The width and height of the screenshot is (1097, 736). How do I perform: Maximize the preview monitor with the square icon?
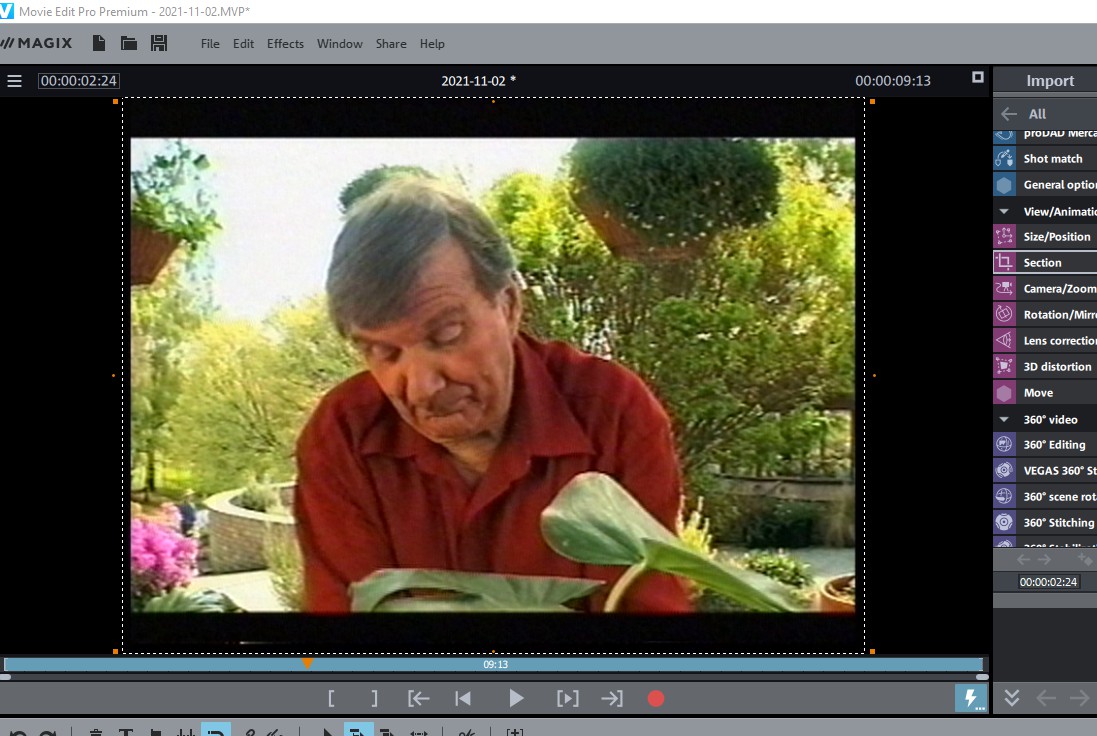(x=977, y=77)
